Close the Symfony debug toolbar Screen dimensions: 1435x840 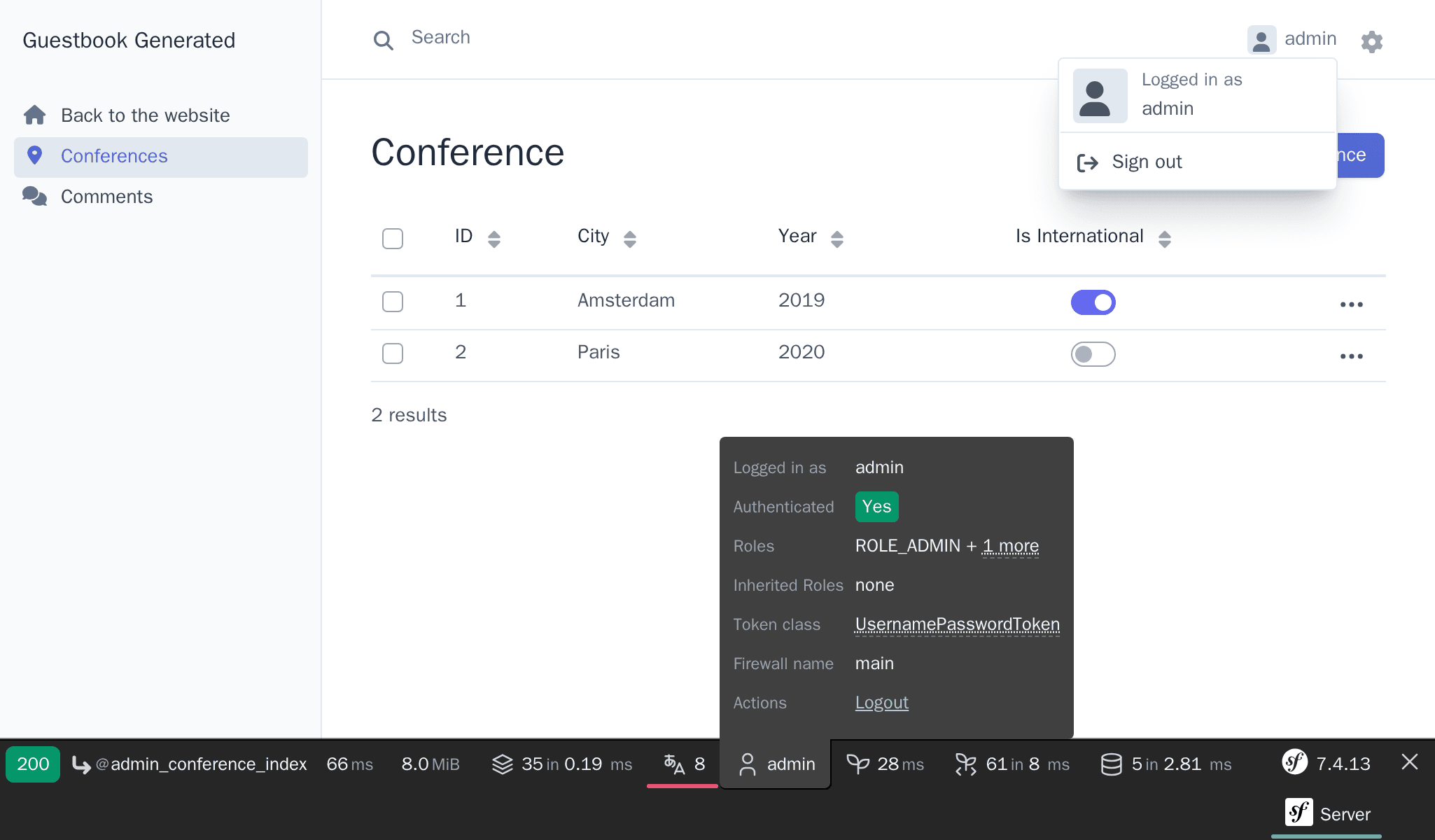(x=1410, y=762)
